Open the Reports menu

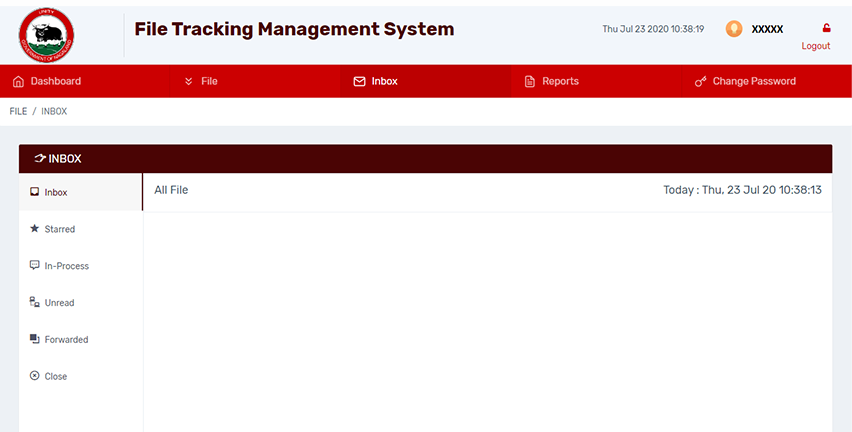pos(560,81)
